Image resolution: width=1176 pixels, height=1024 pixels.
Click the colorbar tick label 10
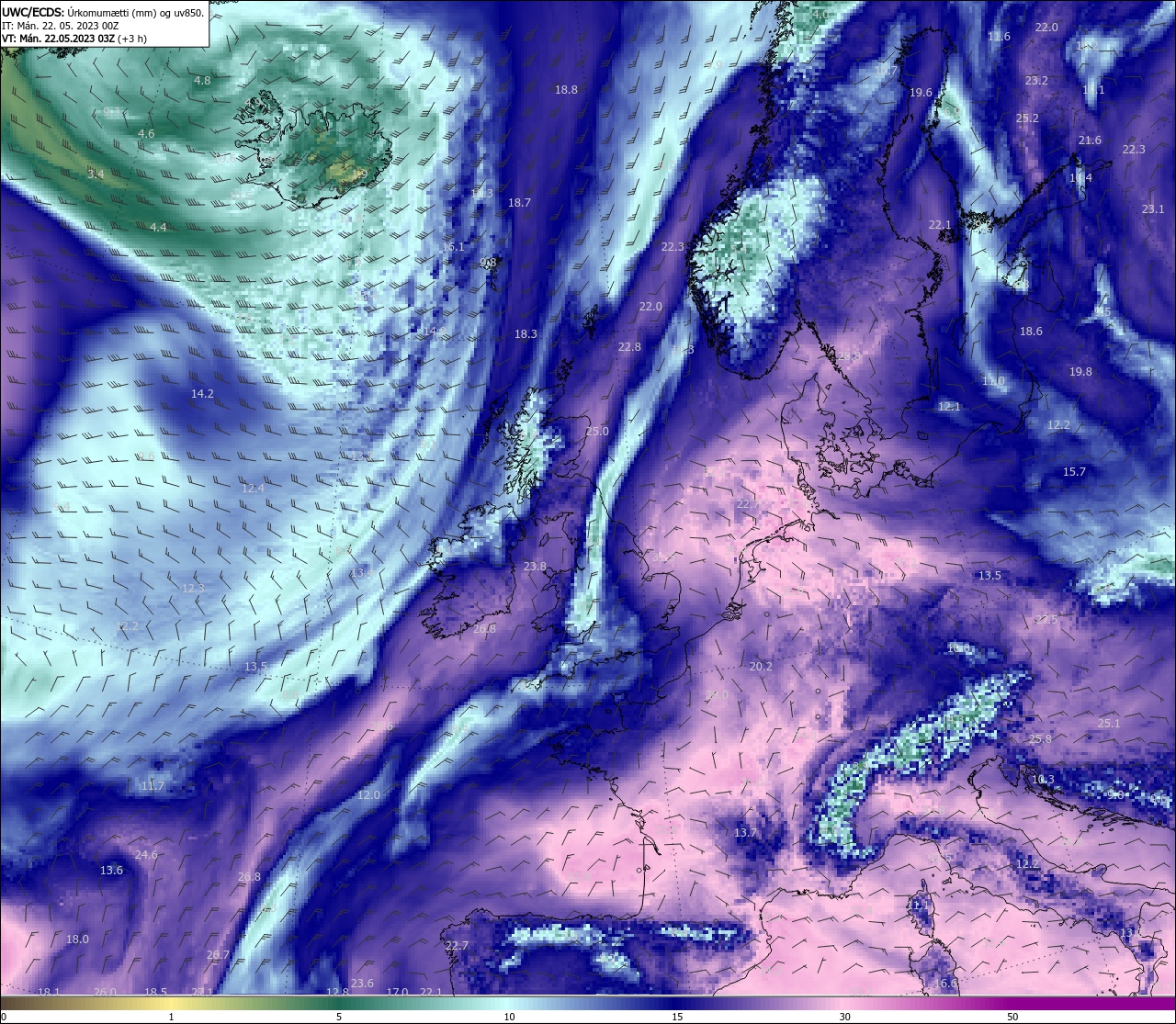tap(509, 1017)
